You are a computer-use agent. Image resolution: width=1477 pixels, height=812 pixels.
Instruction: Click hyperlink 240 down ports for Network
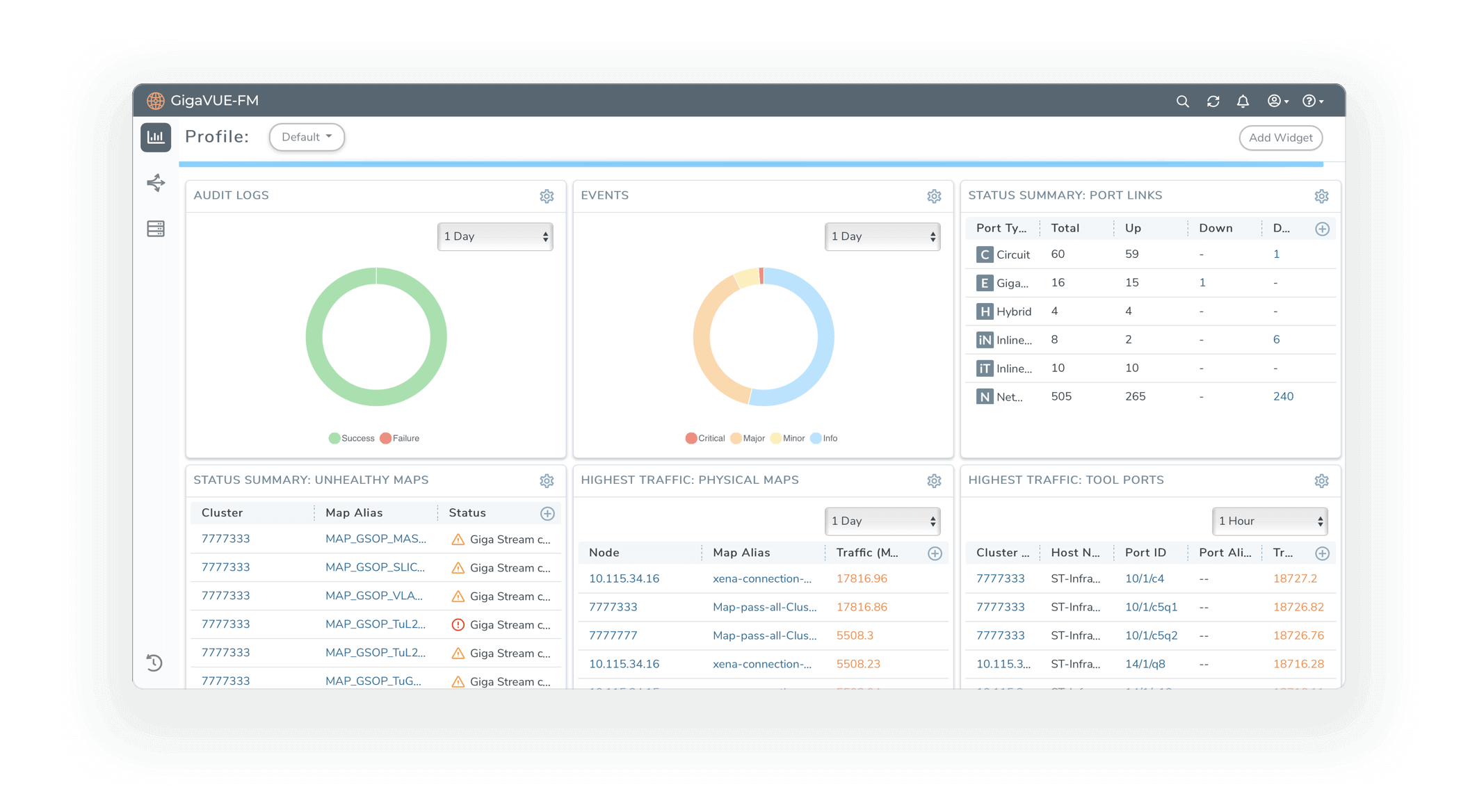(x=1282, y=396)
